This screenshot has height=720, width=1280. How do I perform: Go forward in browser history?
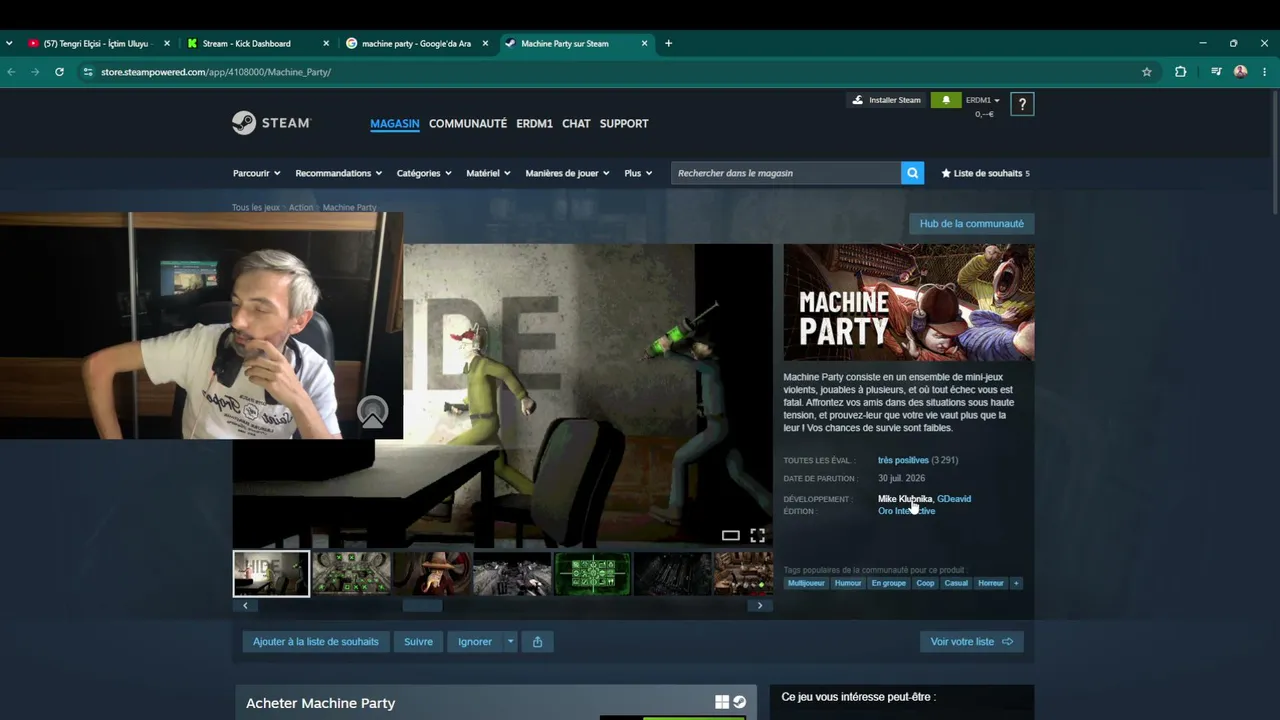tap(35, 72)
